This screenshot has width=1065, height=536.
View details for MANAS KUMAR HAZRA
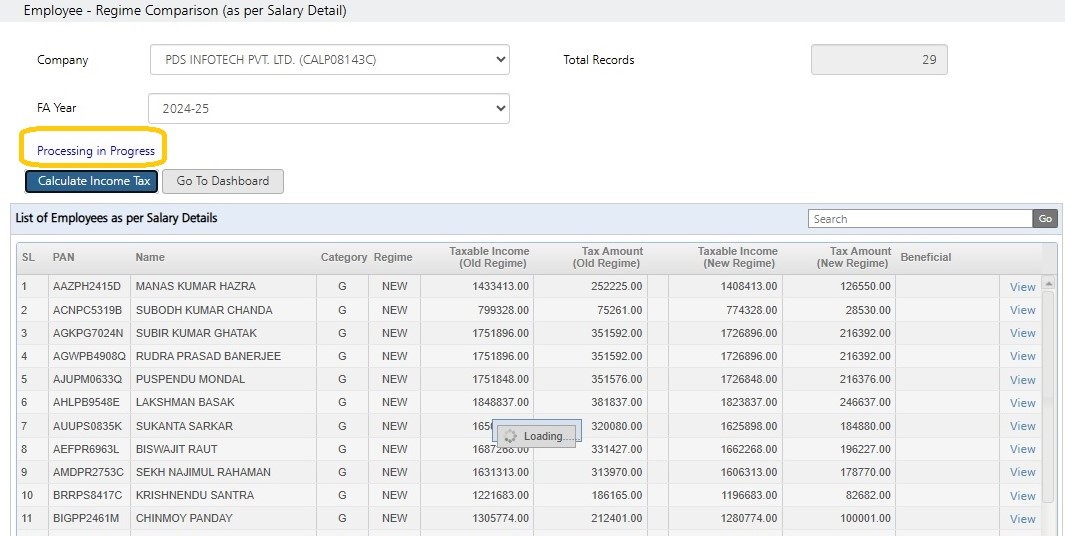pyautogui.click(x=1022, y=287)
